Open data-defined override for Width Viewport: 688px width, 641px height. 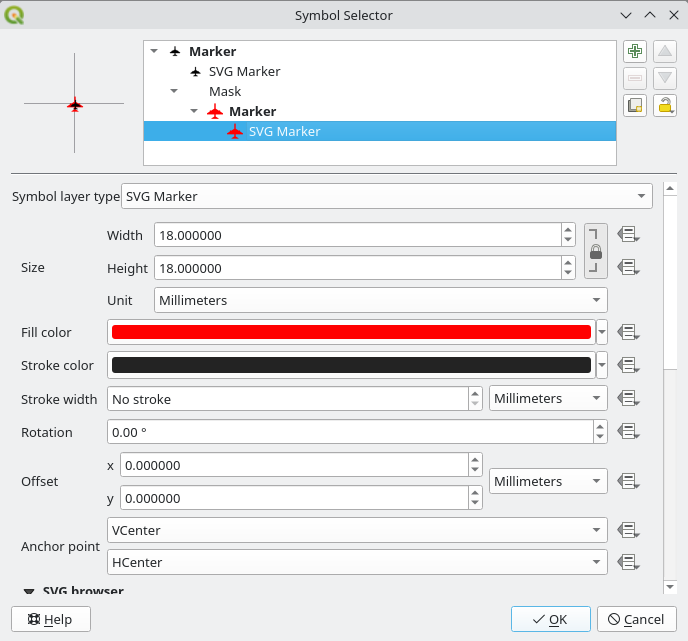click(628, 234)
